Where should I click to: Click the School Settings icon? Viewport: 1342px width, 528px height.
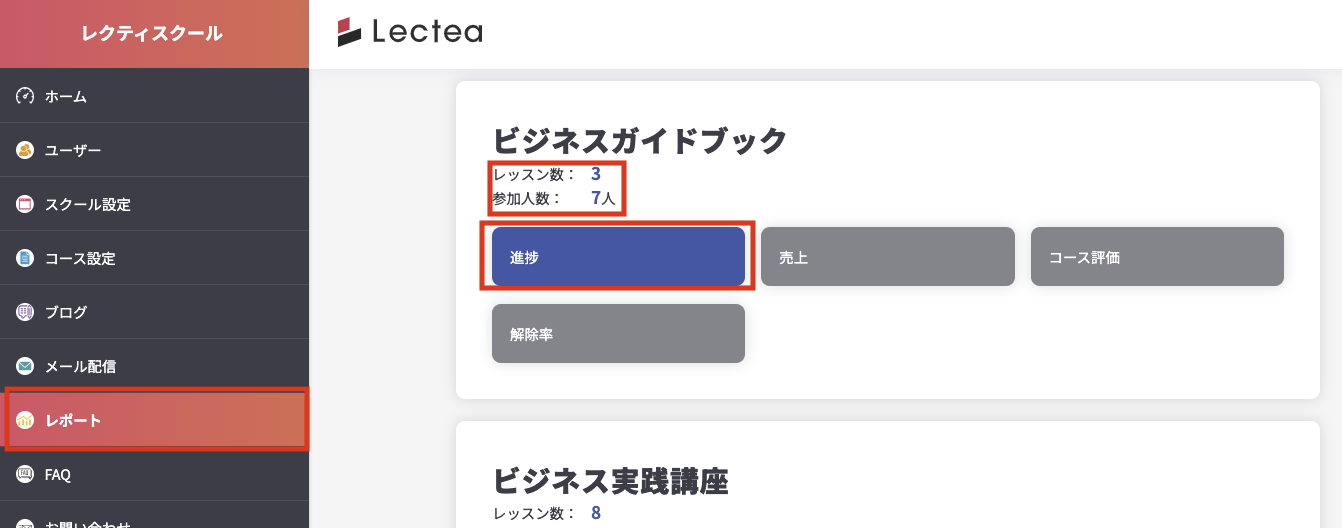[x=25, y=204]
